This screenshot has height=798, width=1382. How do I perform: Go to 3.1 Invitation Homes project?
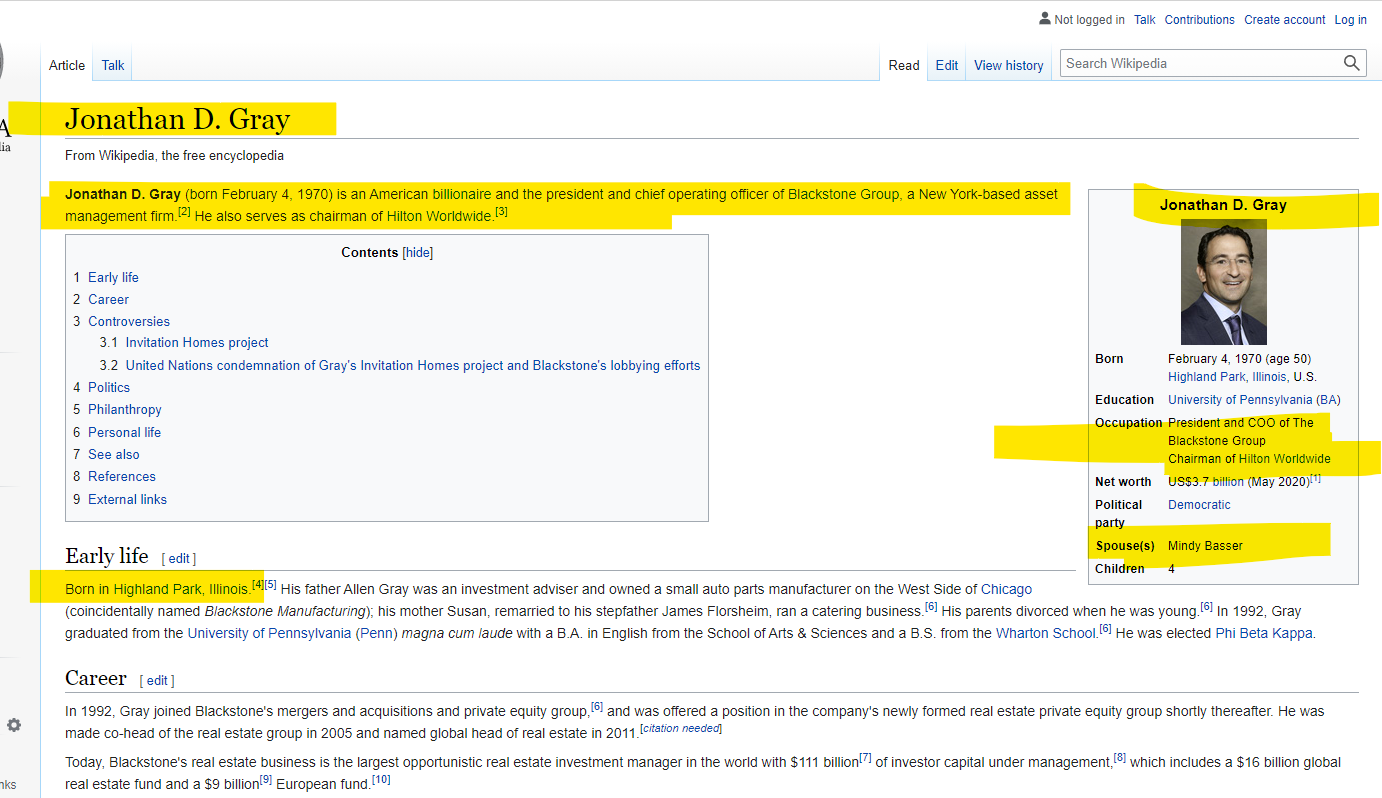pos(197,343)
